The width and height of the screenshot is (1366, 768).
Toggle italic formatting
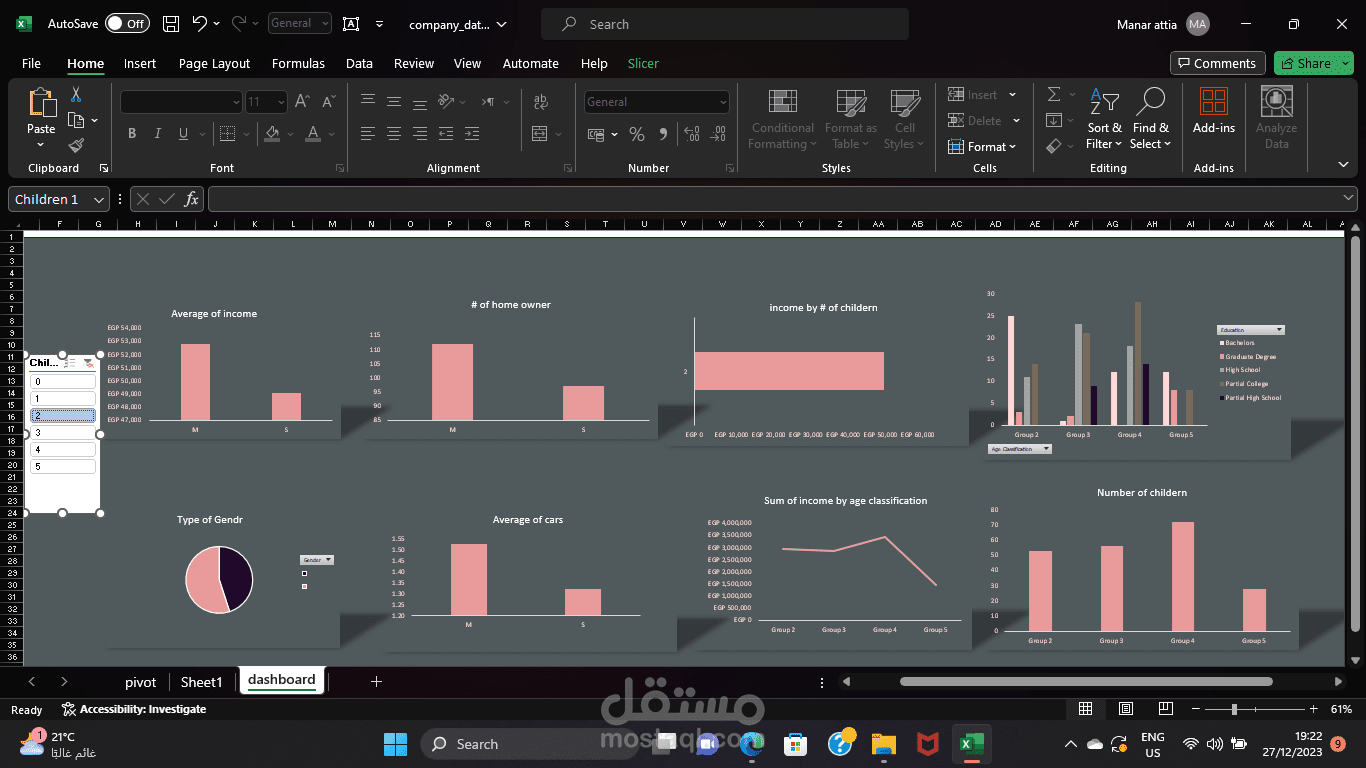click(157, 132)
